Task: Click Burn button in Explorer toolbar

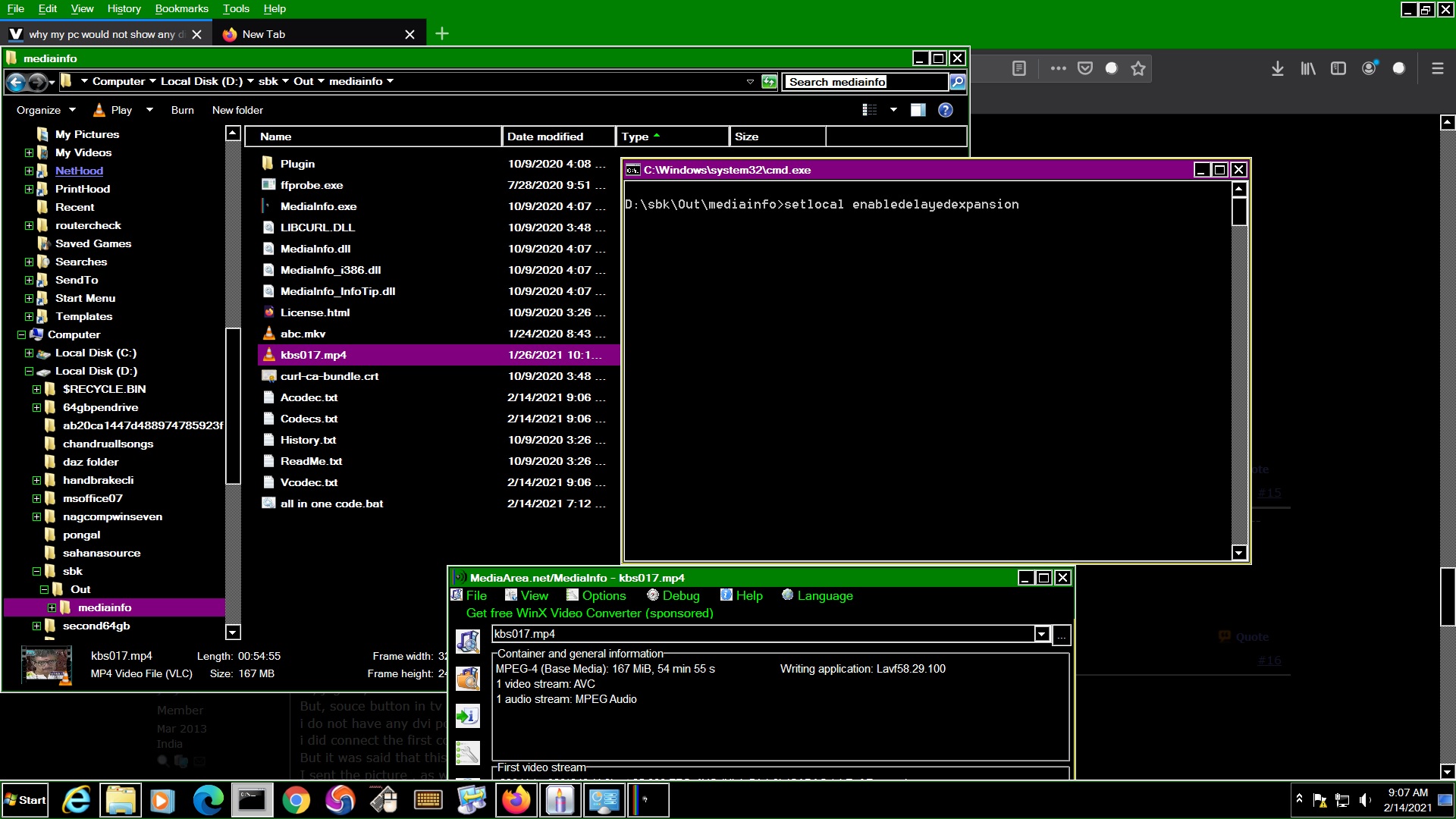Action: (182, 110)
